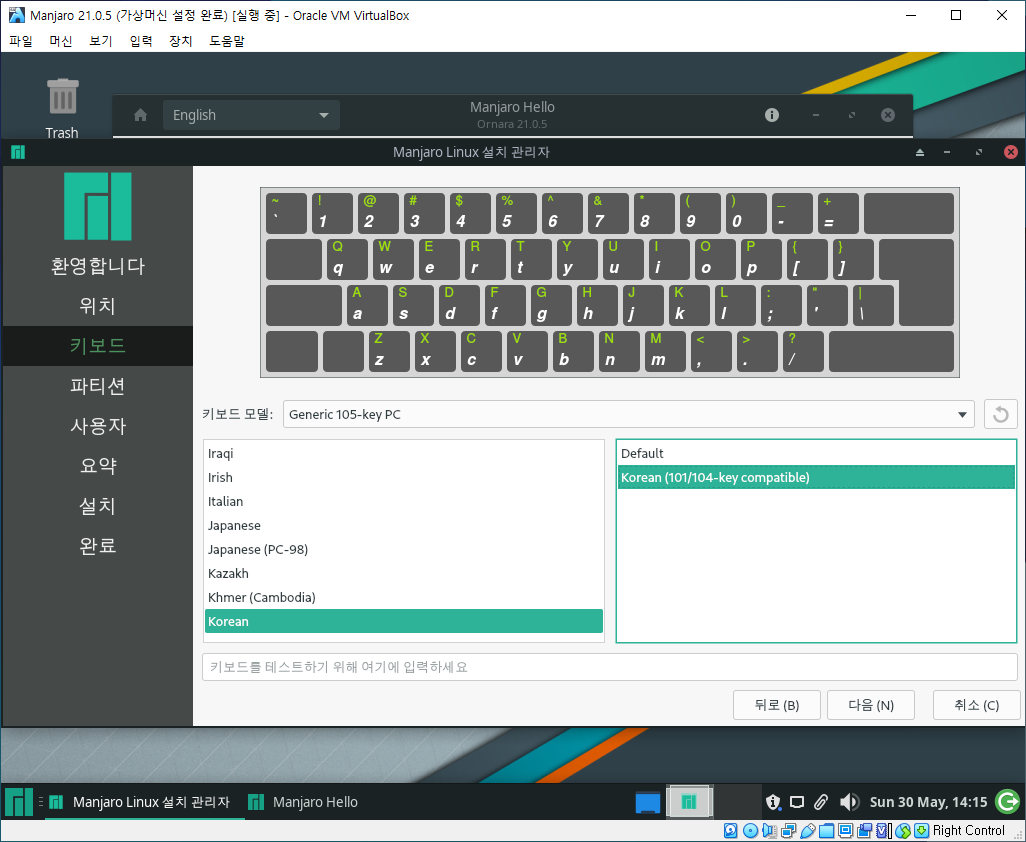Select Japanese keyboard layout
The width and height of the screenshot is (1026, 842).
404,526
